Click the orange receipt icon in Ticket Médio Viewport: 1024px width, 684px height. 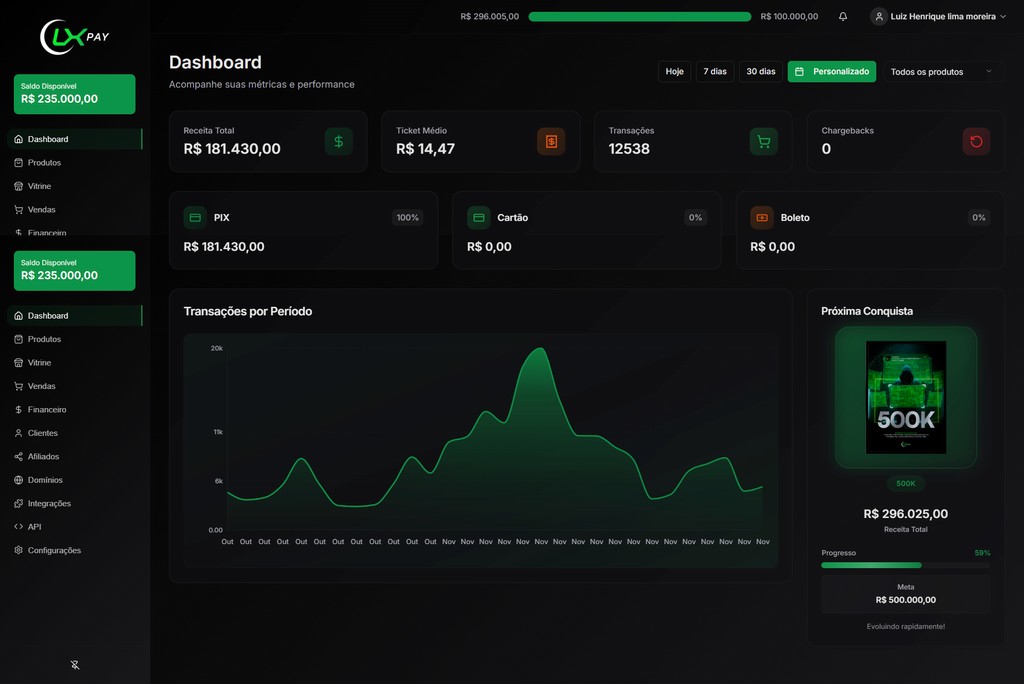pyautogui.click(x=551, y=141)
